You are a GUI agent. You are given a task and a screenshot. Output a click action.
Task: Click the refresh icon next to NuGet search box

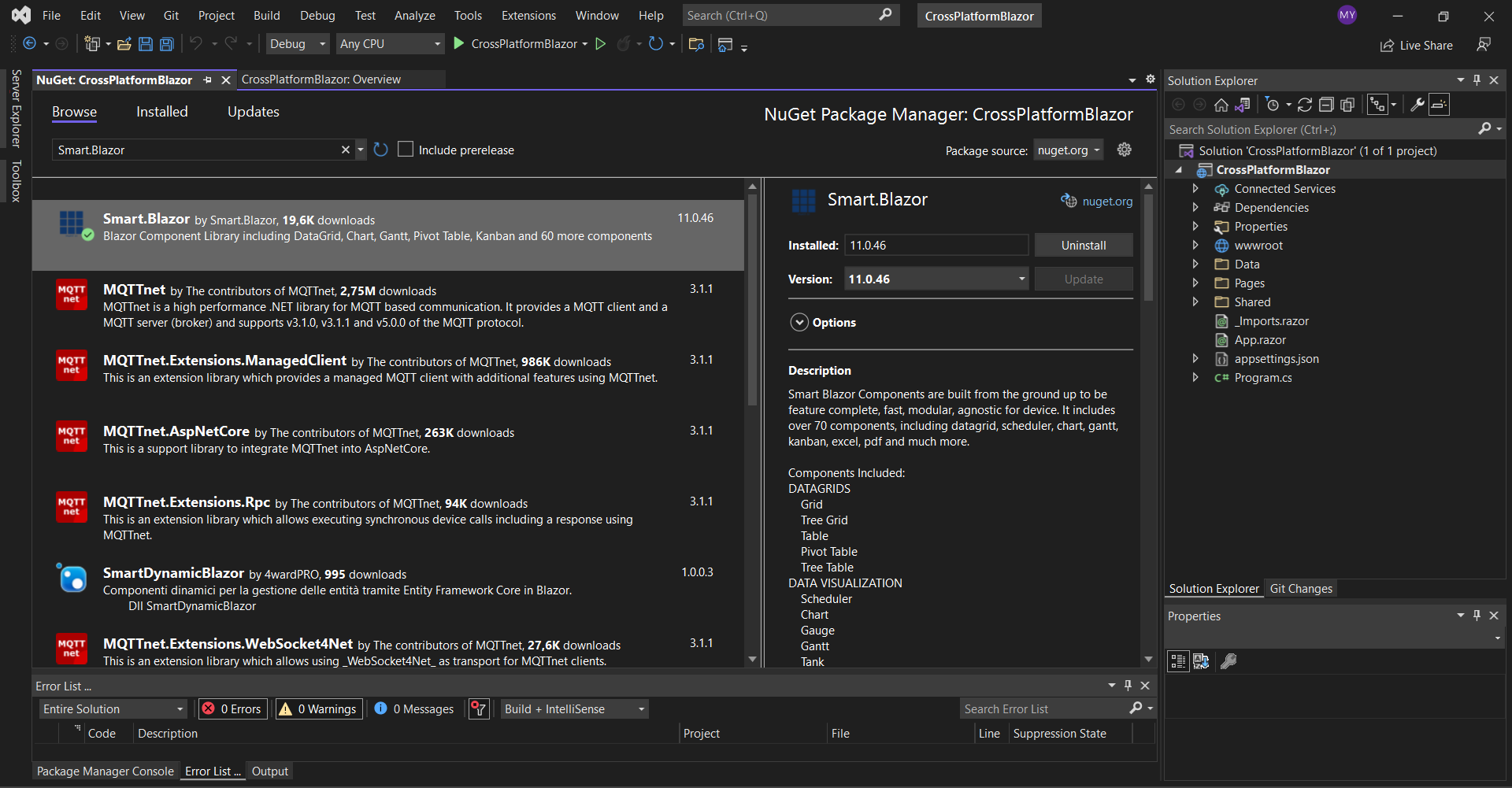pyautogui.click(x=381, y=150)
